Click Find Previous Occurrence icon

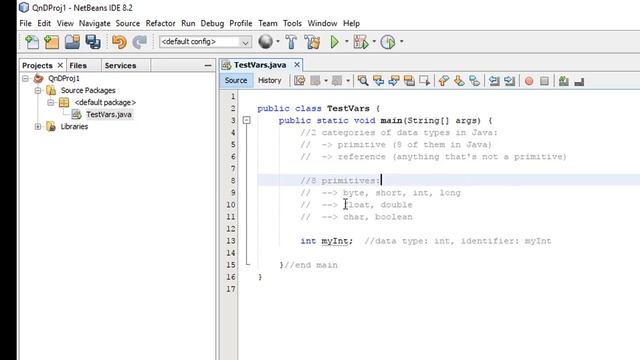pos(378,81)
